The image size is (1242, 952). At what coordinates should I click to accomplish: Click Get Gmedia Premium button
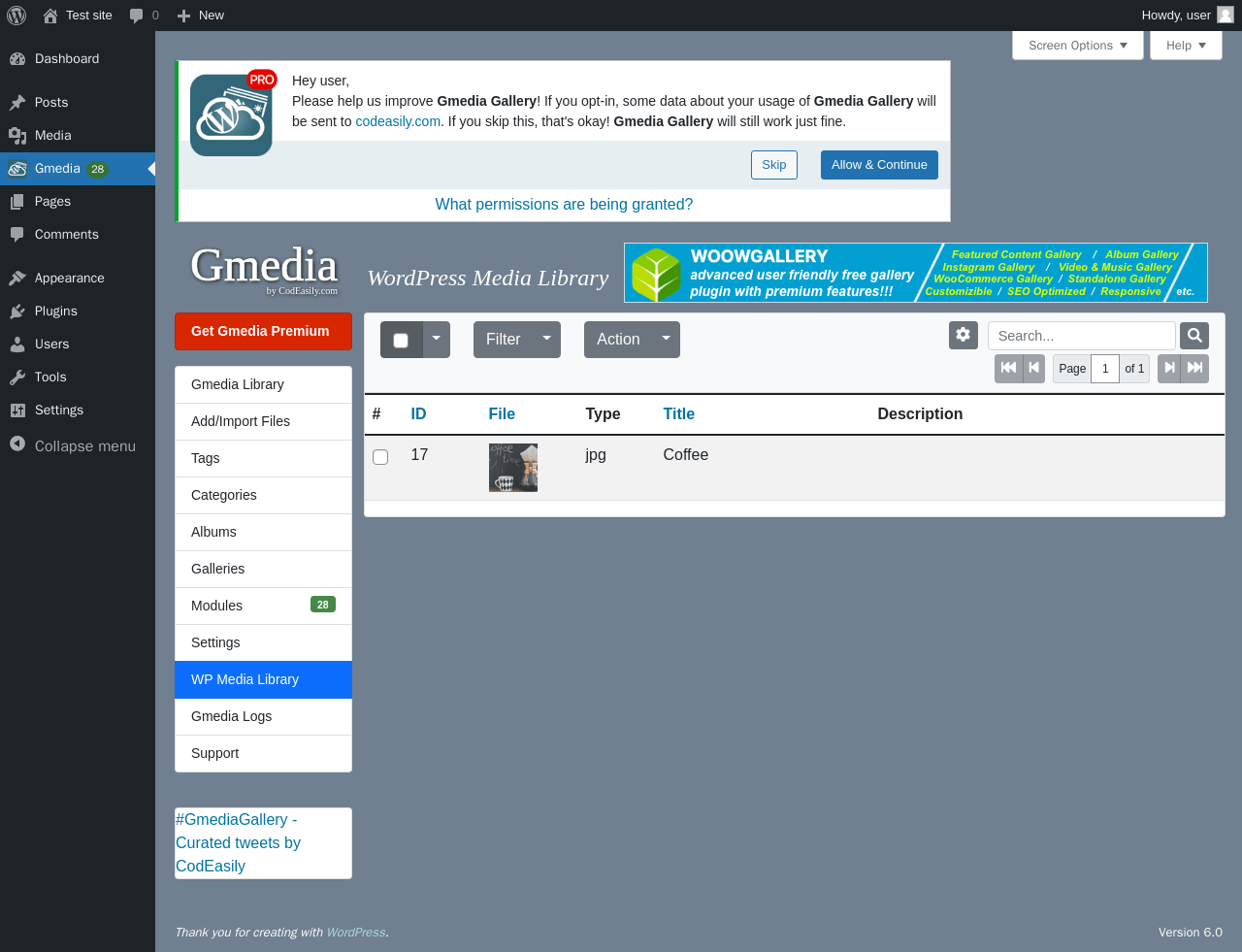click(263, 331)
